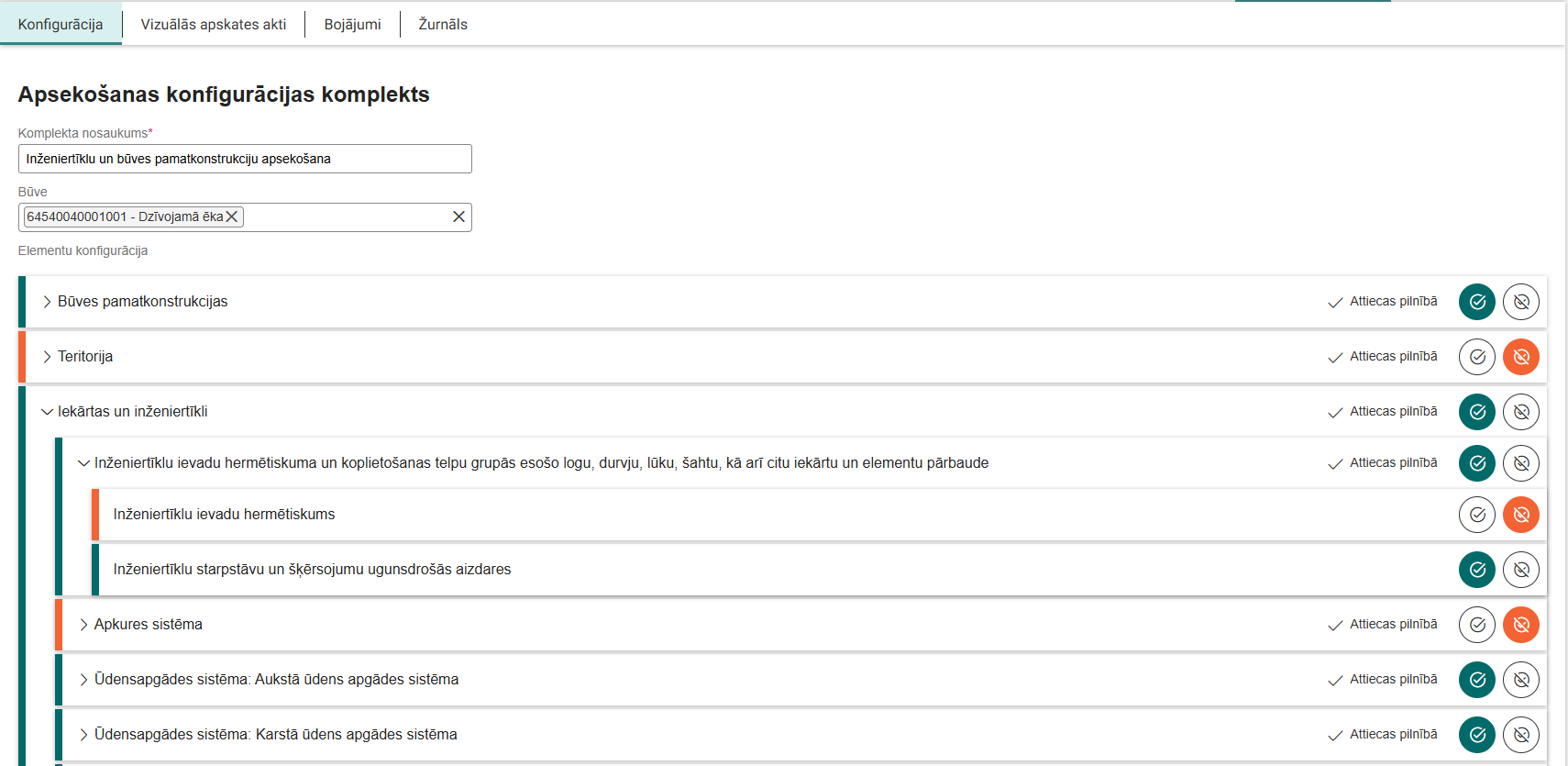Viewport: 1568px width, 766px height.
Task: Click include check icon for Apkures sistēma
Action: click(x=1476, y=625)
